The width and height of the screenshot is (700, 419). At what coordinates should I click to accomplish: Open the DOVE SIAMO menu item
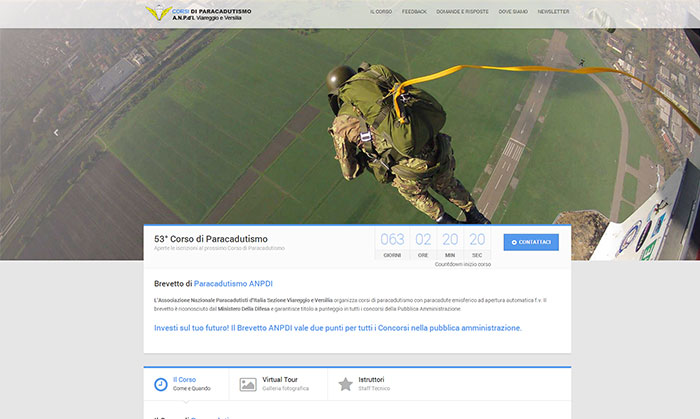point(513,11)
